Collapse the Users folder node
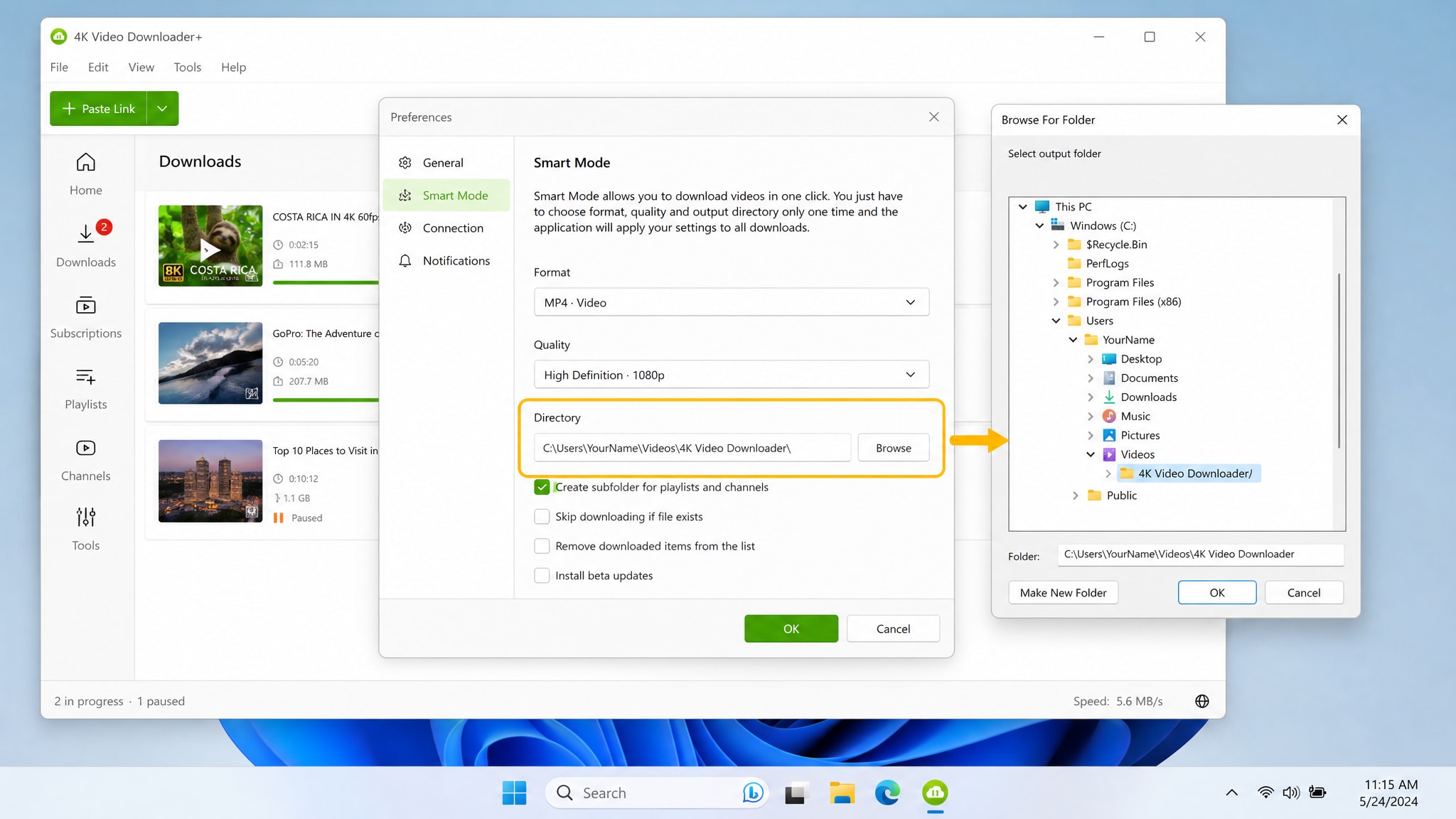 tap(1056, 321)
